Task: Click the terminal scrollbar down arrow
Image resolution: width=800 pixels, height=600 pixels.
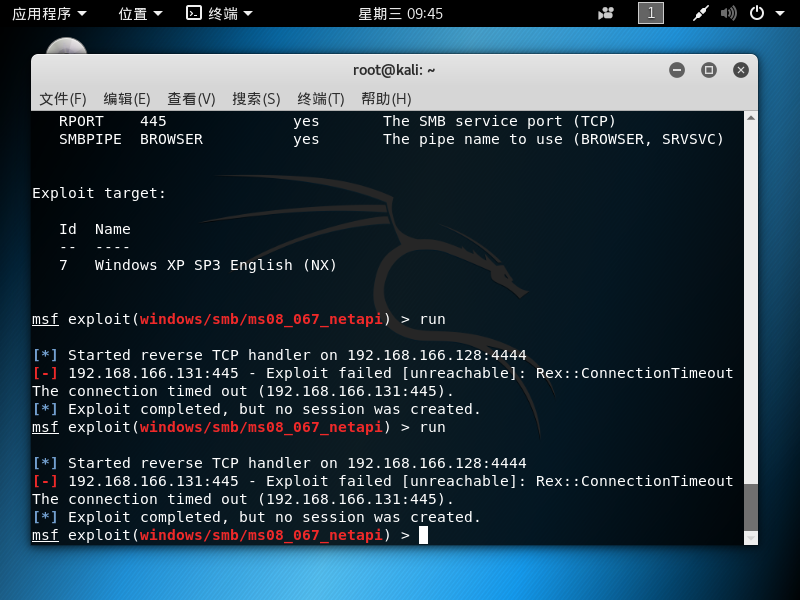Action: click(x=751, y=538)
